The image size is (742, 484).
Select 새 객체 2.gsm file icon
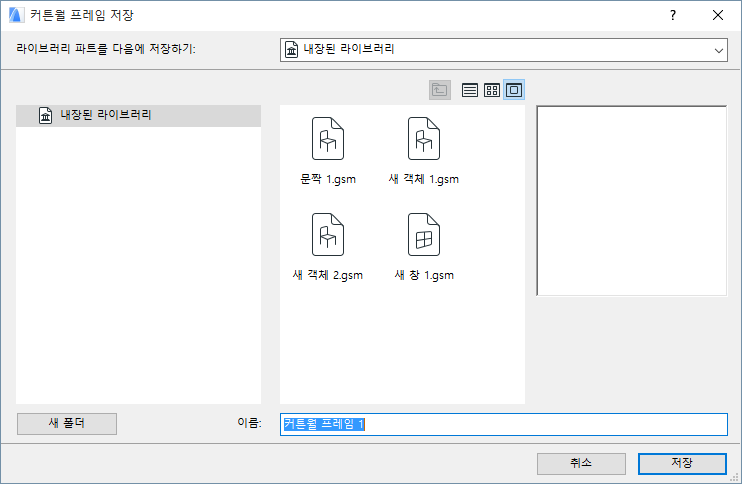click(x=328, y=235)
